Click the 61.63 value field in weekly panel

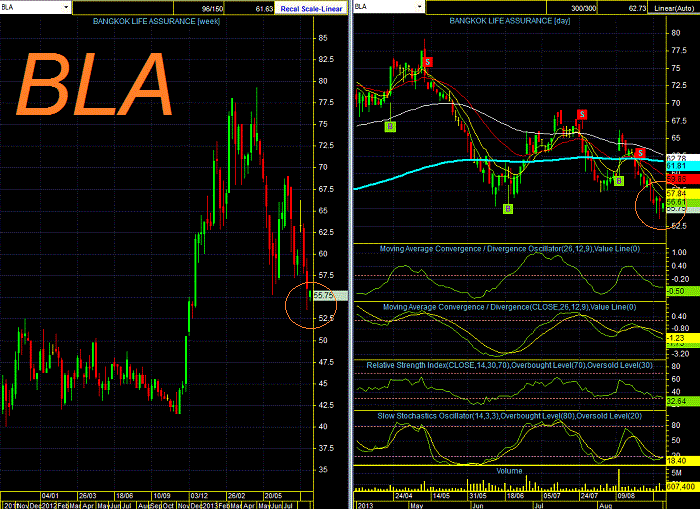pyautogui.click(x=249, y=8)
